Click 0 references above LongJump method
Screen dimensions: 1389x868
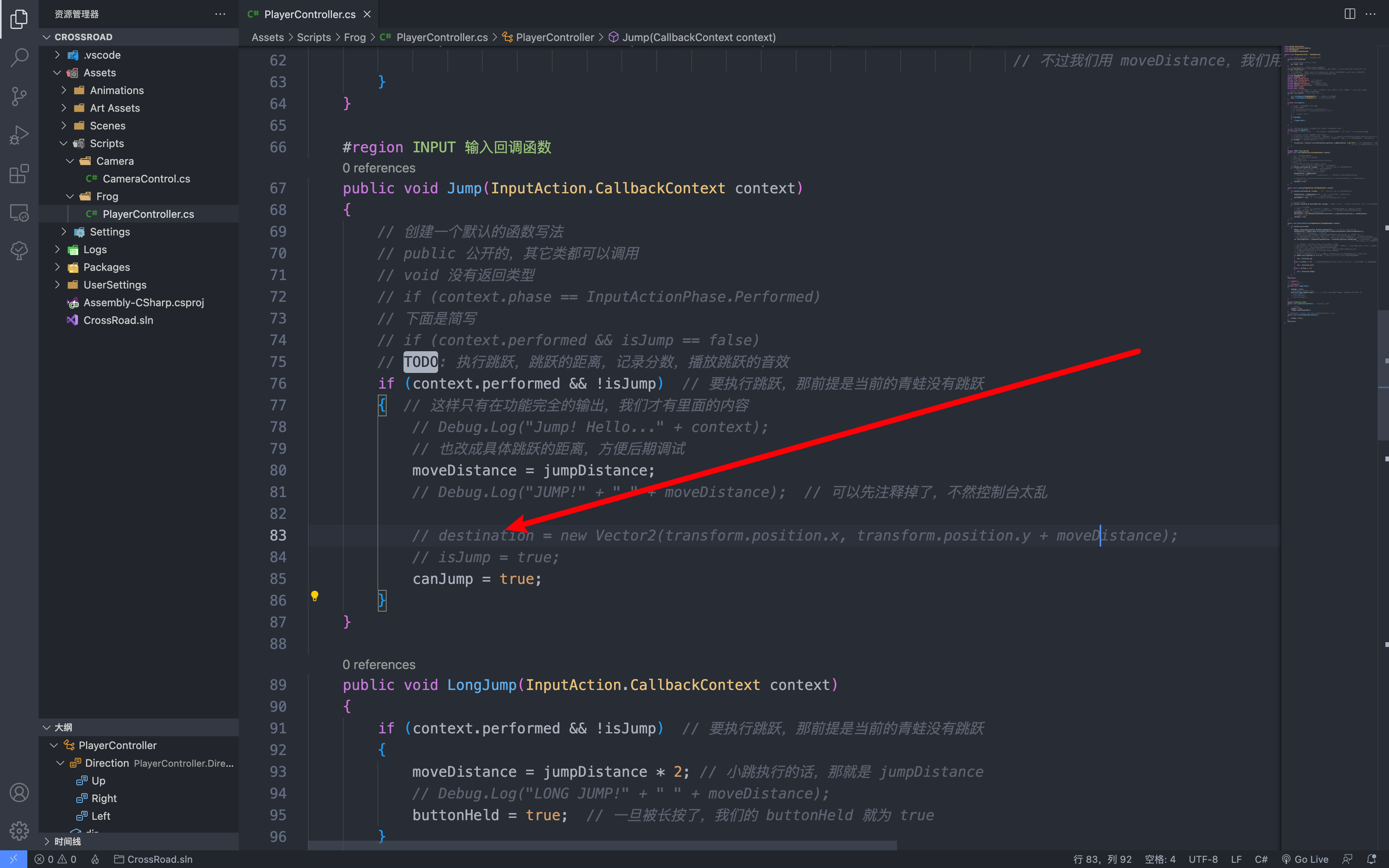(x=379, y=665)
